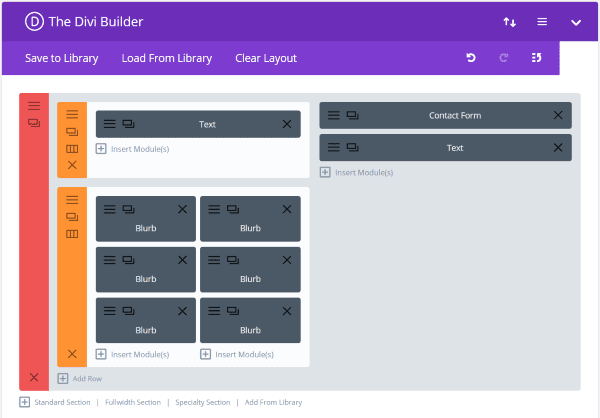Click the Contact Form module label
This screenshot has height=418, width=600.
(455, 115)
